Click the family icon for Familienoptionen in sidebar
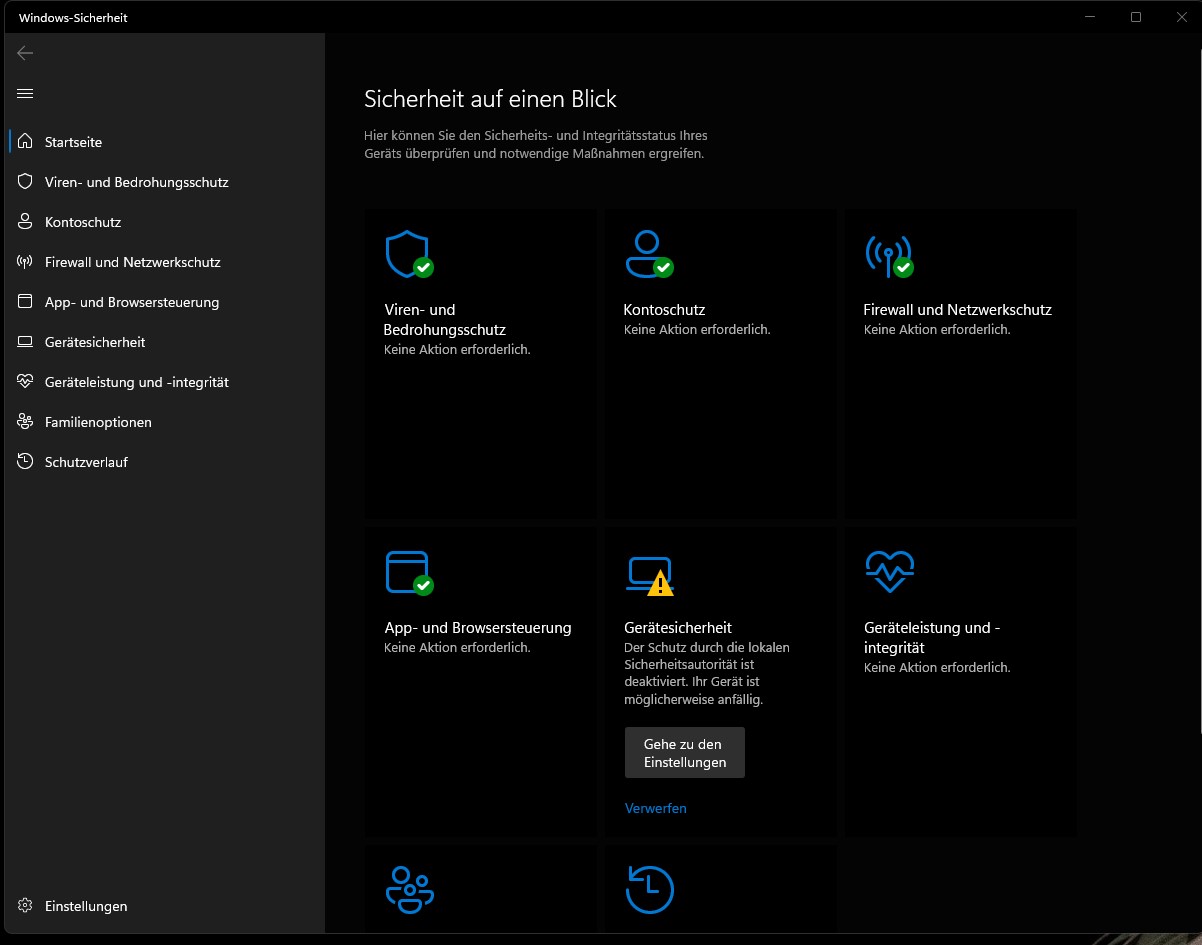 pyautogui.click(x=25, y=422)
